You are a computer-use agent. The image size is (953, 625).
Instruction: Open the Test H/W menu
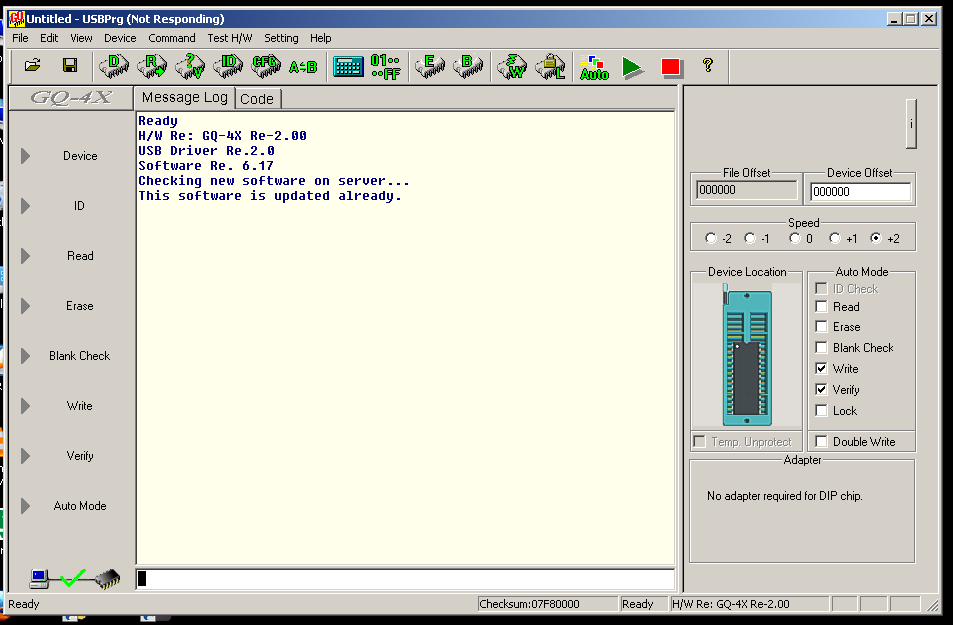229,38
